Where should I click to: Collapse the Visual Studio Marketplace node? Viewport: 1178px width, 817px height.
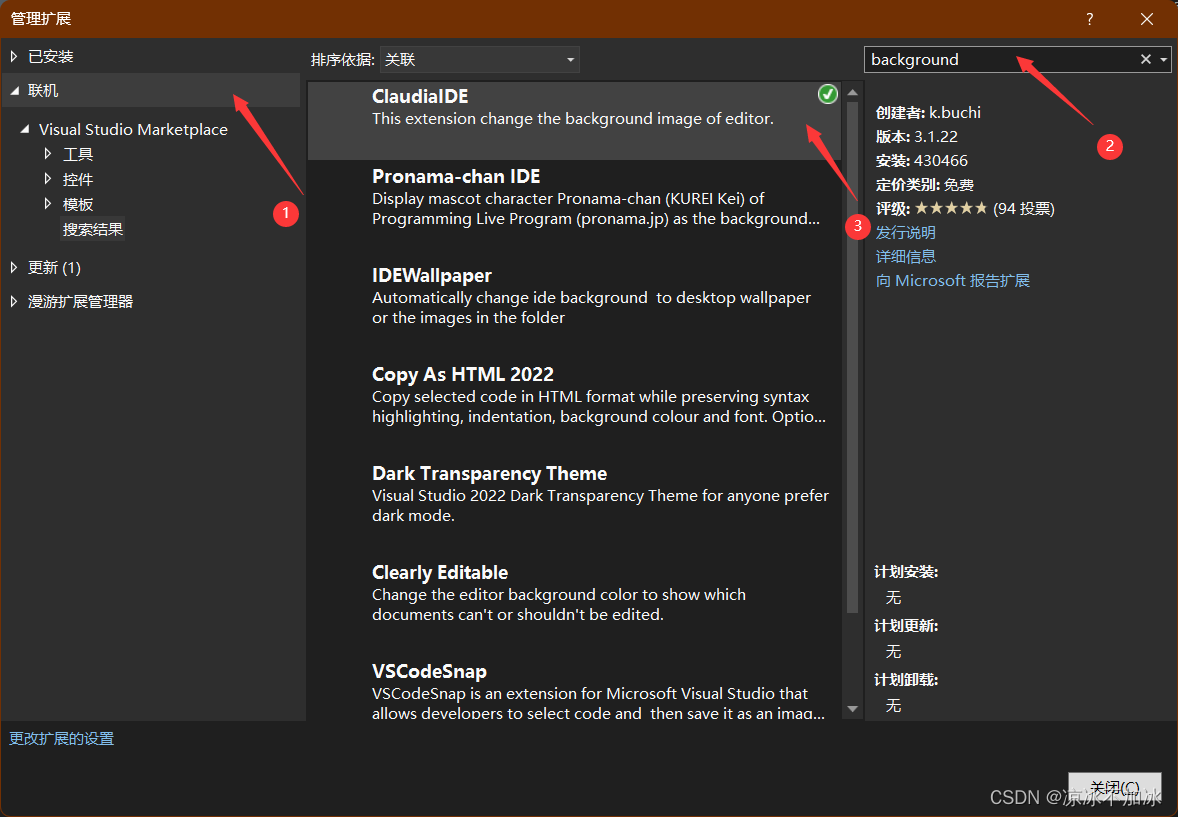[25, 129]
